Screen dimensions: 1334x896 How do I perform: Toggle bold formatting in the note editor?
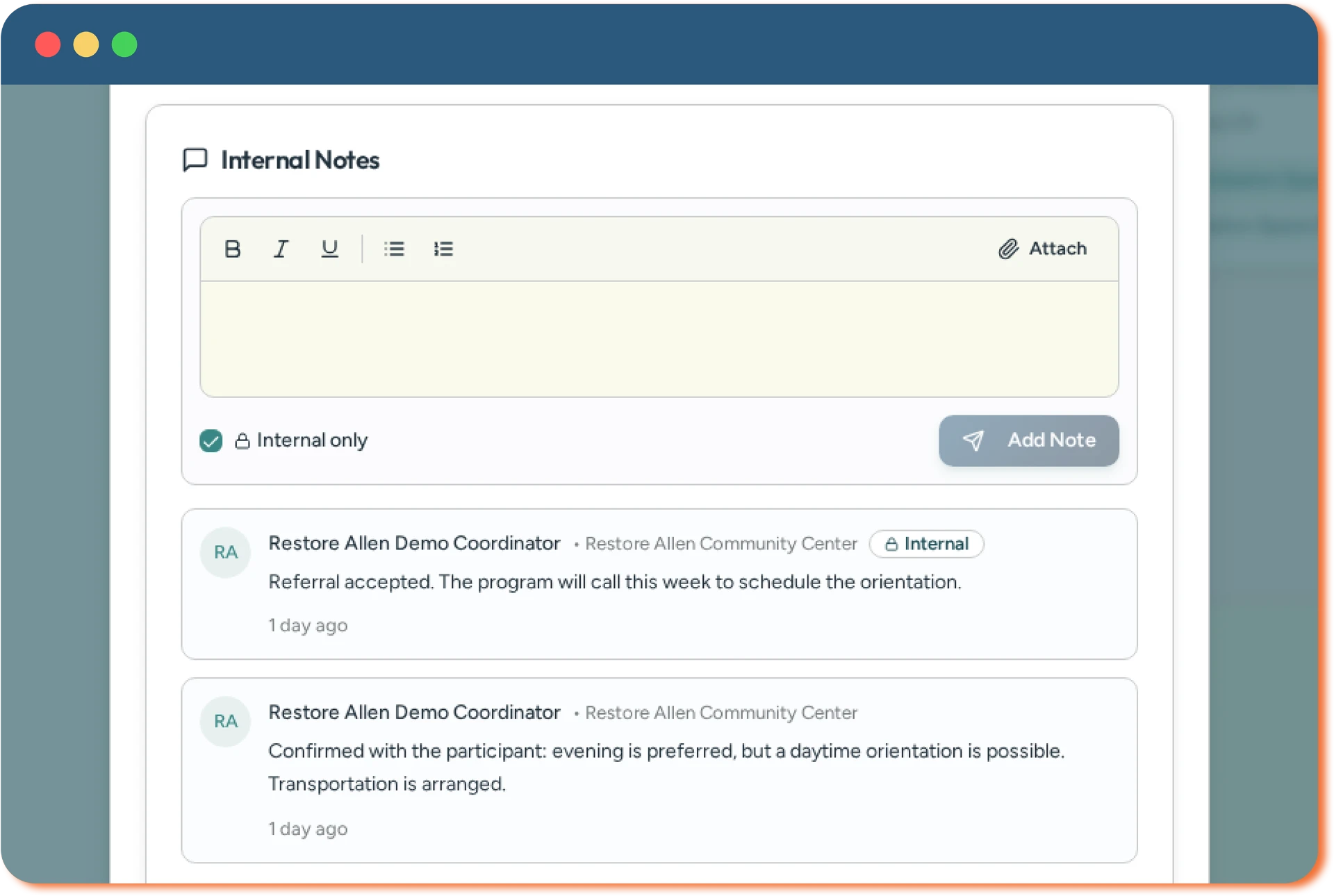pyautogui.click(x=232, y=249)
